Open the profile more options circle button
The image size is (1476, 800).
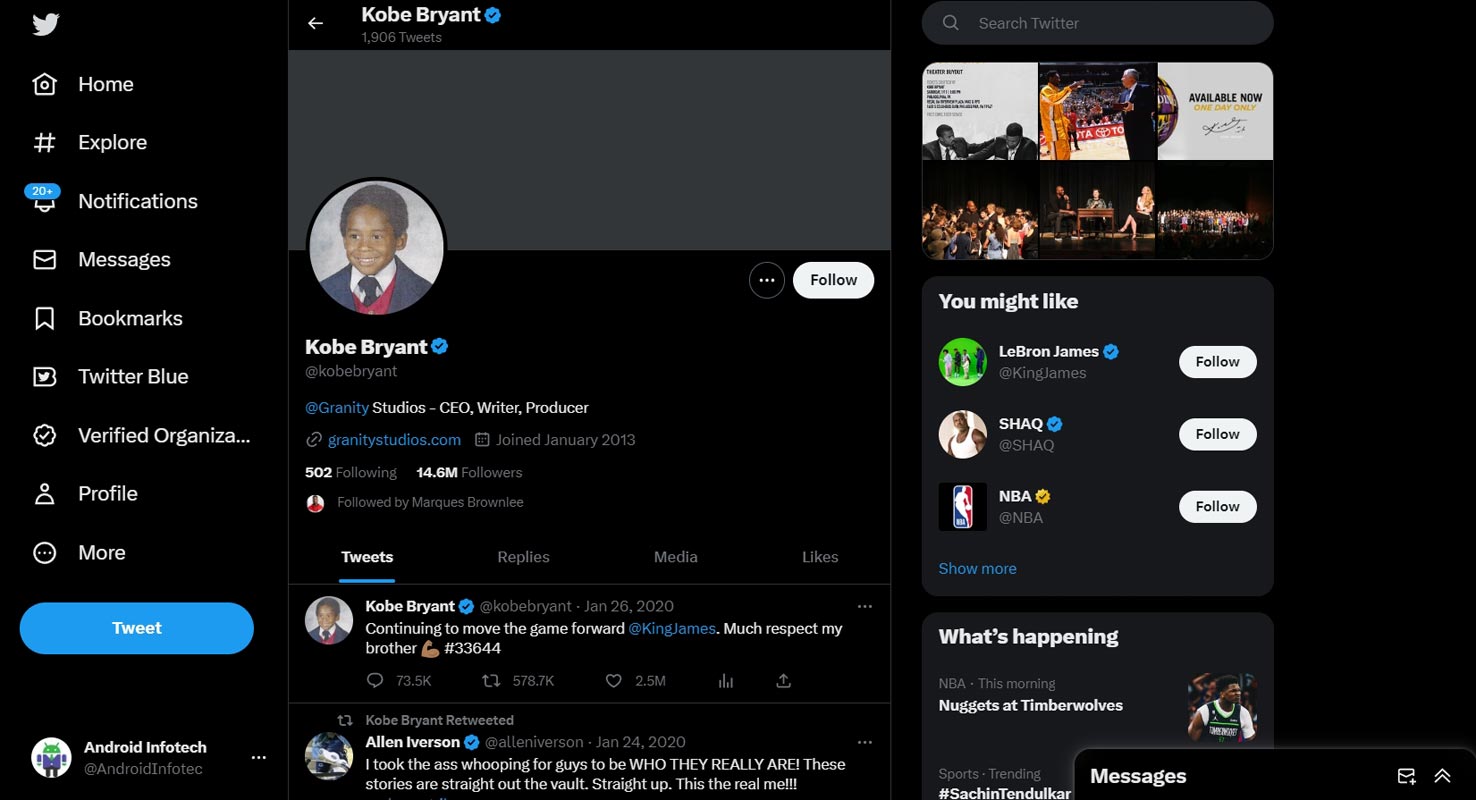pos(767,280)
